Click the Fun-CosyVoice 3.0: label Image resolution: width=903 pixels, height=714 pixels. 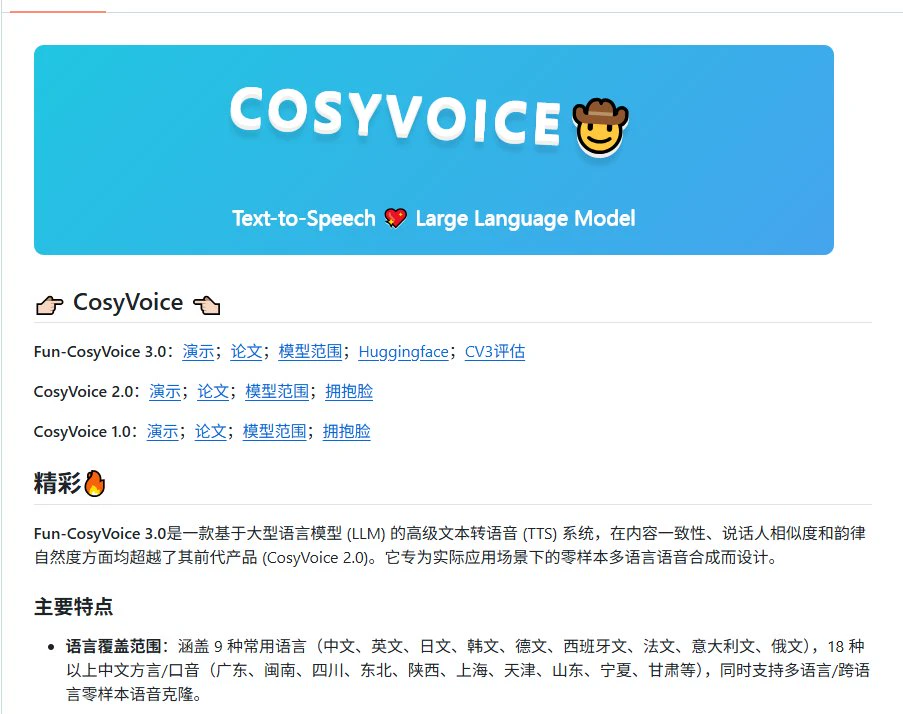coord(103,352)
